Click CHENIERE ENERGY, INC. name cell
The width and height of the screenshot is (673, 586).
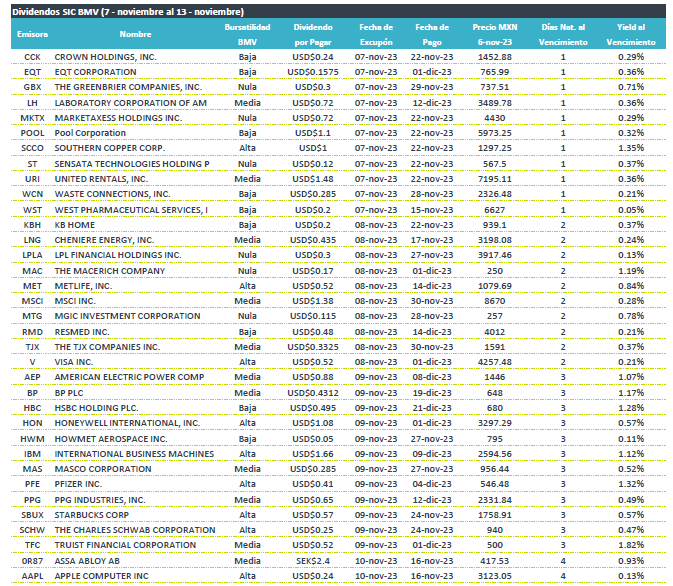click(x=104, y=240)
